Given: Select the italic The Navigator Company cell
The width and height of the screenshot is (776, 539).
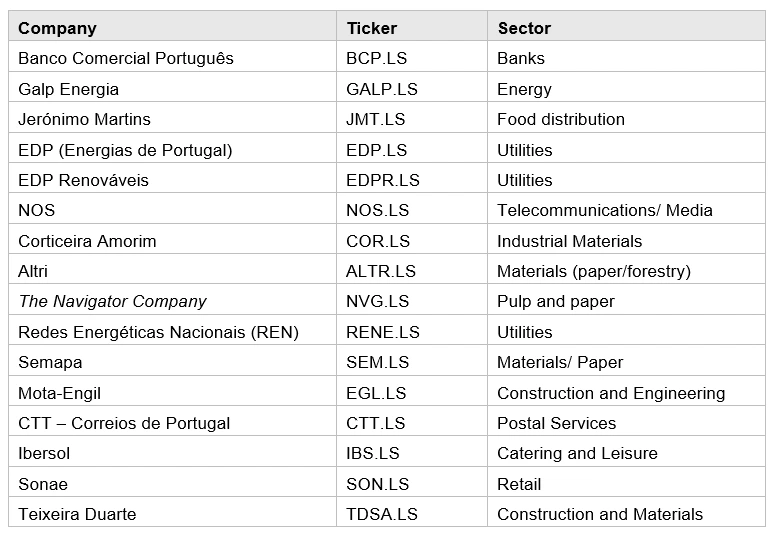Looking at the screenshot, I should point(172,299).
